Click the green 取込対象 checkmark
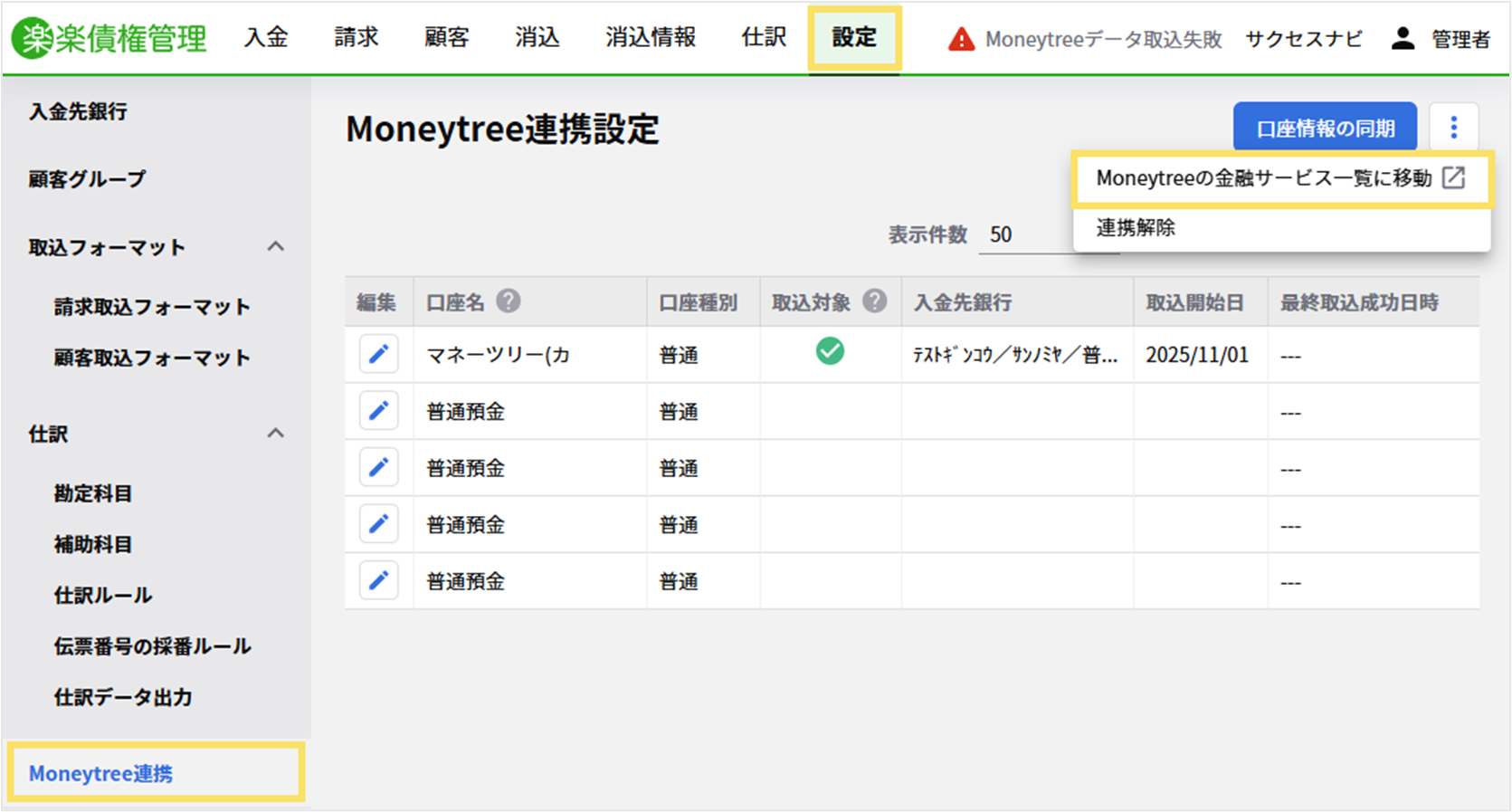 pyautogui.click(x=830, y=351)
